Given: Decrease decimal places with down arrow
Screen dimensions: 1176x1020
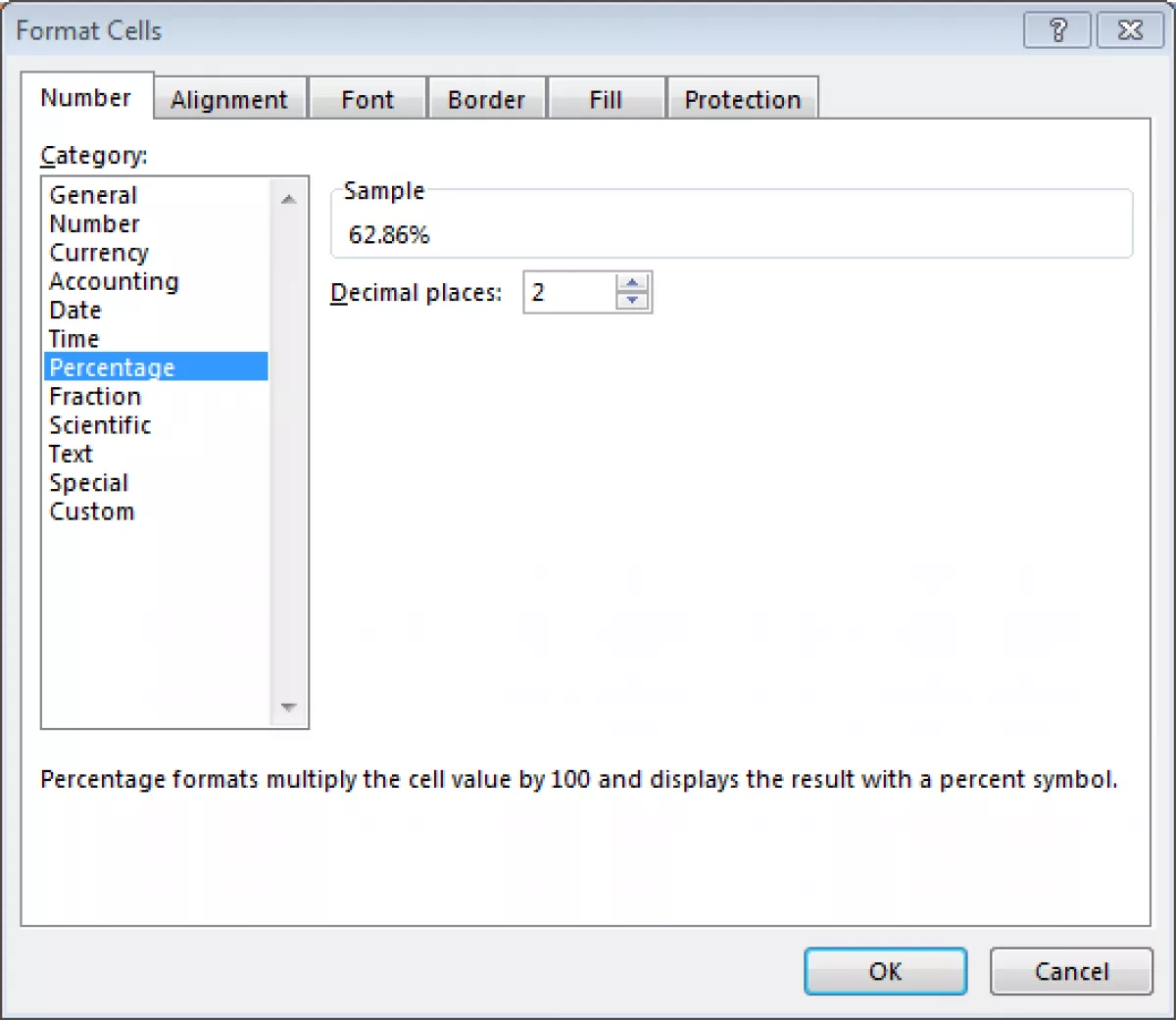Looking at the screenshot, I should tap(632, 301).
